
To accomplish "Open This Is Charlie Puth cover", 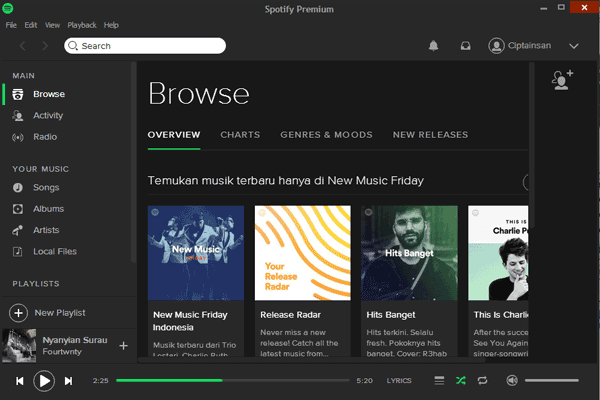I will click(x=498, y=253).
